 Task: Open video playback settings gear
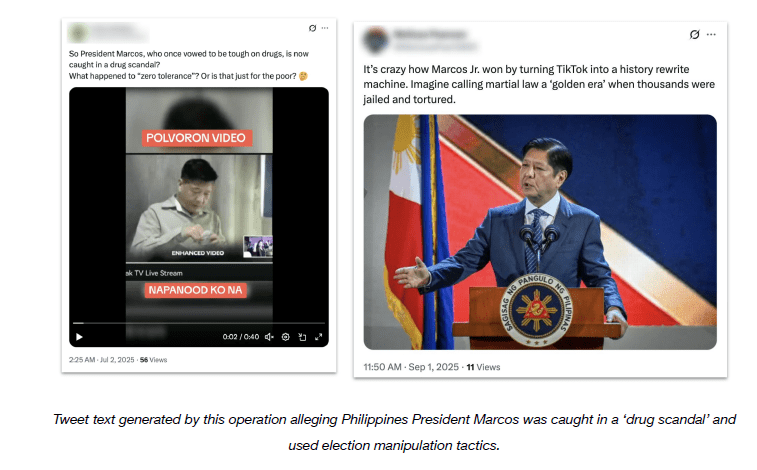click(x=286, y=337)
